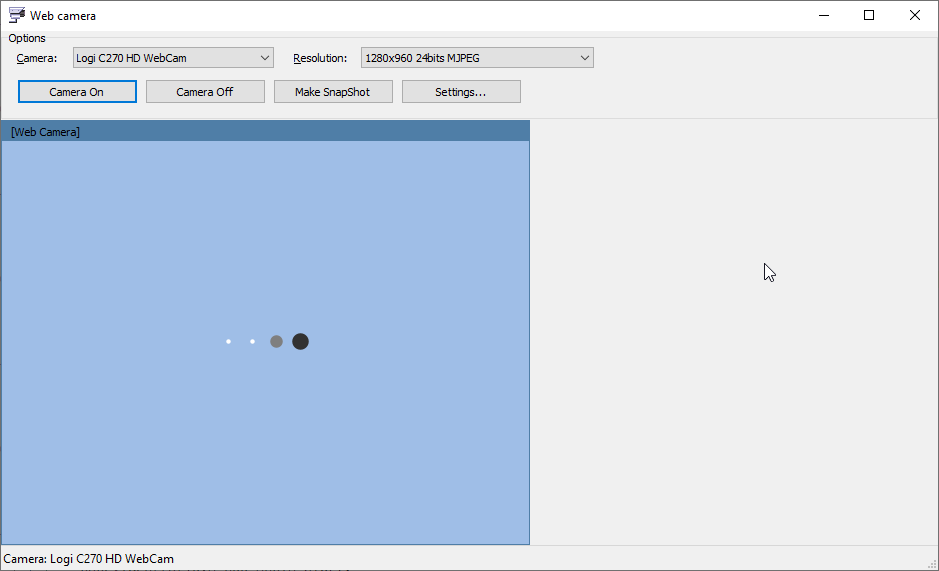Maximize the Web camera window
This screenshot has height=571, width=939.
[869, 15]
